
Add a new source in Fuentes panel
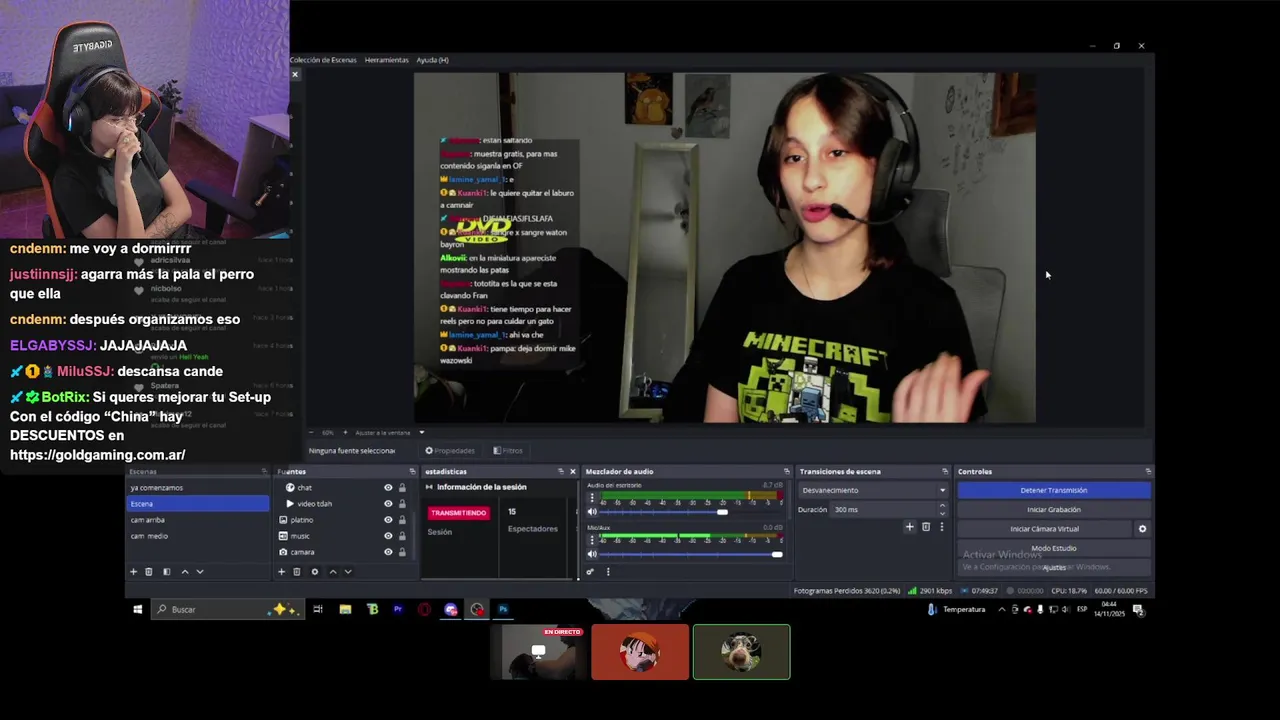[x=281, y=572]
